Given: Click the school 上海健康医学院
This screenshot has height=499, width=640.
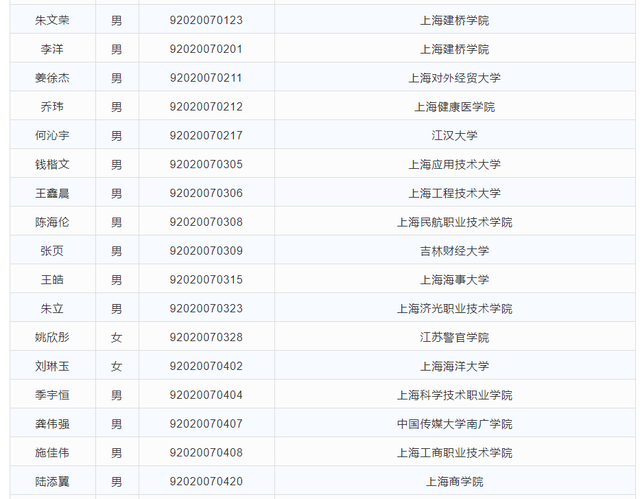Looking at the screenshot, I should (x=455, y=106).
